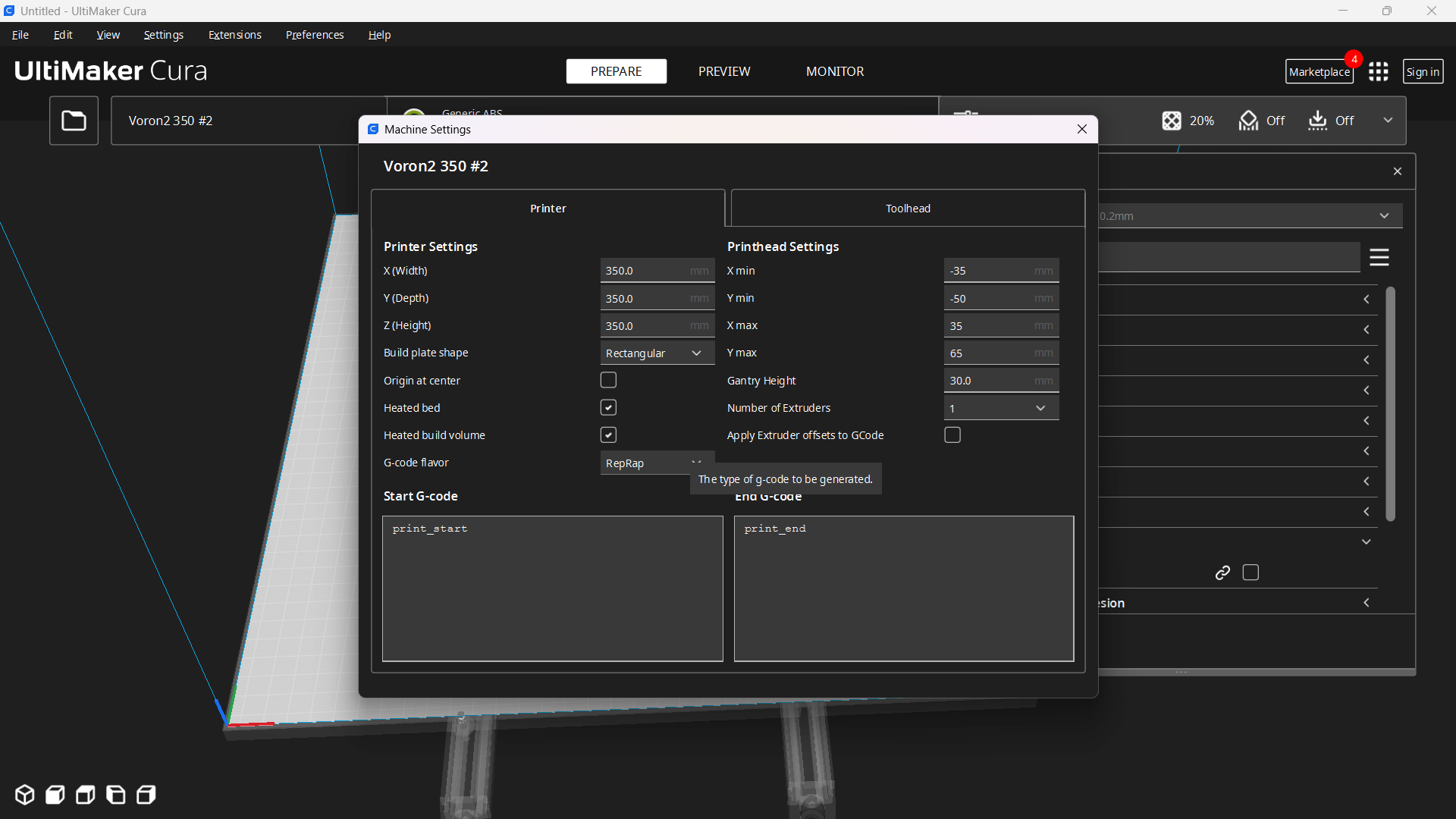Click the infill density 20% icon
This screenshot has width=1456, height=819.
click(1172, 121)
